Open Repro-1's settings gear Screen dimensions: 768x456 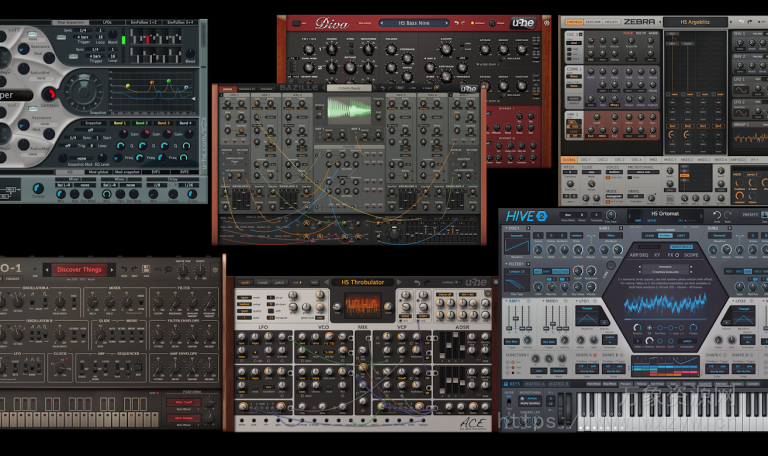215,269
